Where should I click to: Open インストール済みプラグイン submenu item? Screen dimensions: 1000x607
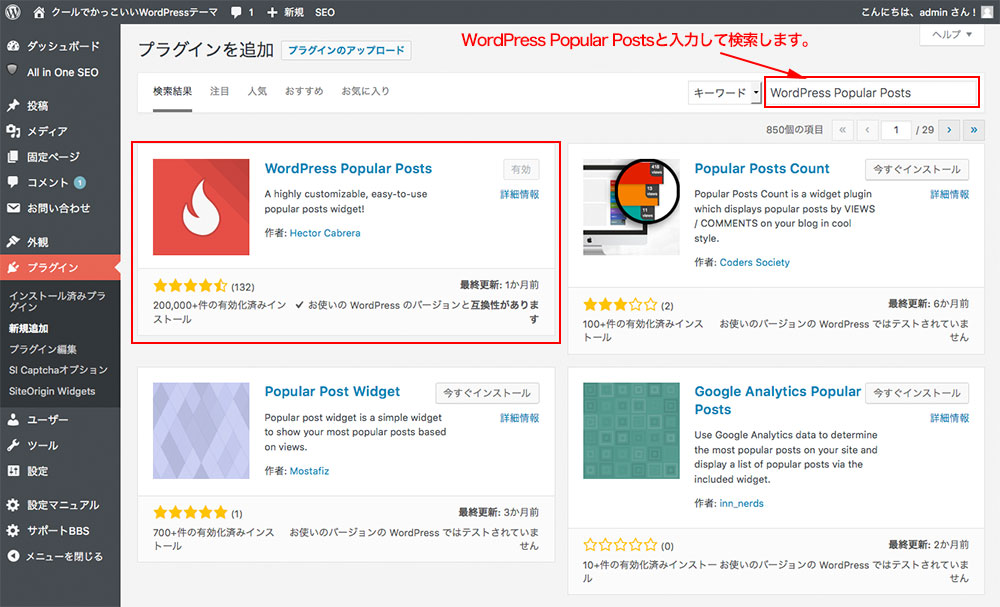click(57, 301)
